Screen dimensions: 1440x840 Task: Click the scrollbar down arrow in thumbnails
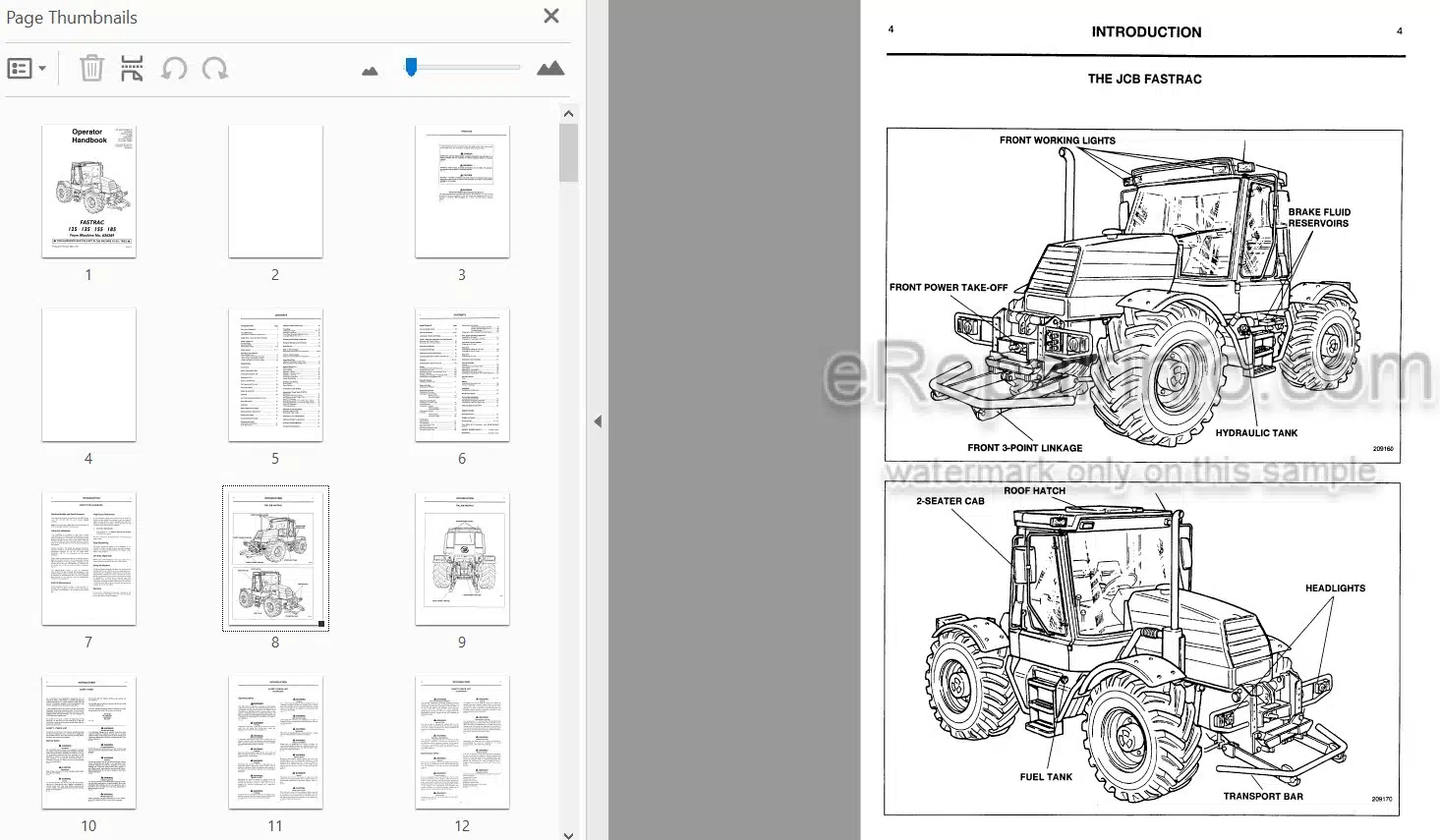click(x=568, y=835)
